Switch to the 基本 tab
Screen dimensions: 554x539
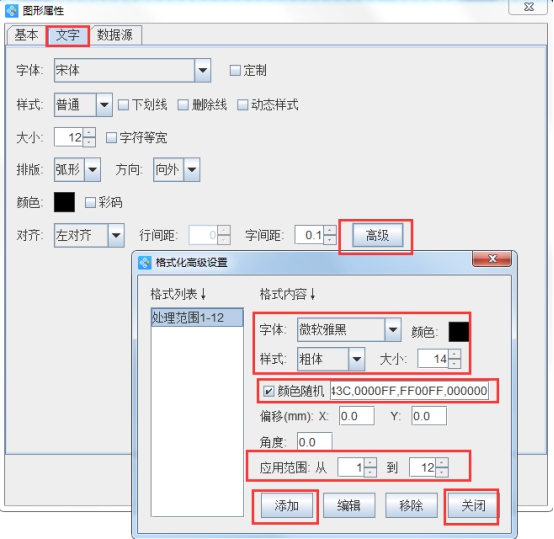coord(26,35)
